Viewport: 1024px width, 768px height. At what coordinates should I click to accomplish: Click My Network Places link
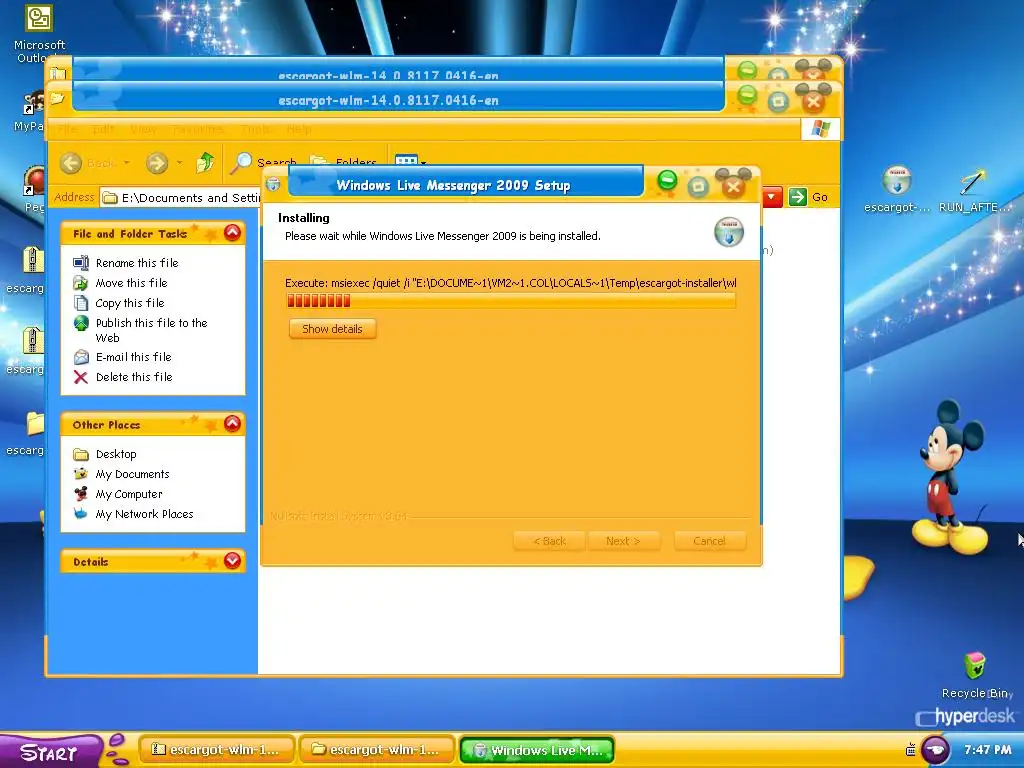tap(144, 514)
